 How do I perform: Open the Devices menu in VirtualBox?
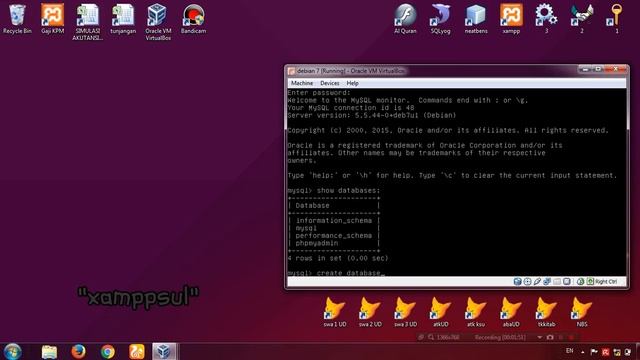329,83
